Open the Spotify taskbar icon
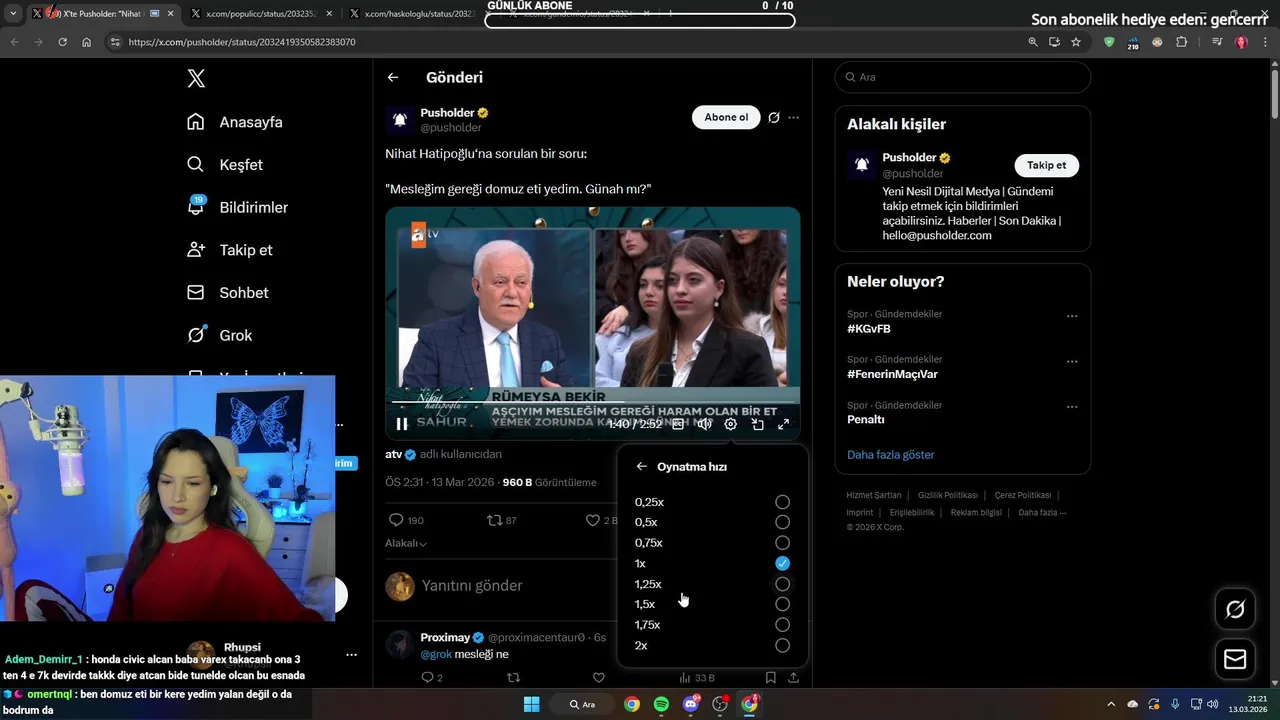Viewport: 1280px width, 720px height. (661, 704)
